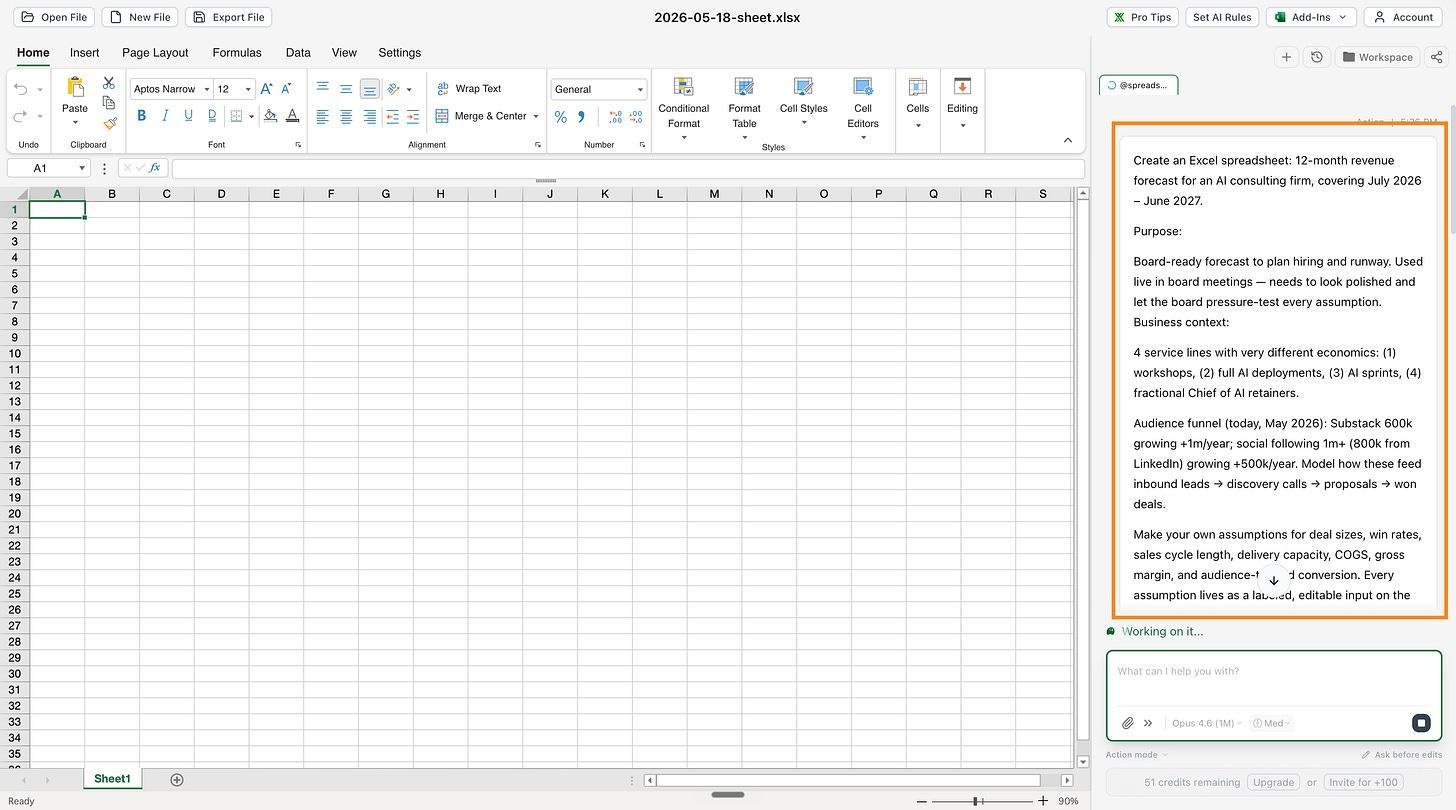Click the zoom slider handle
Viewport: 1456px width, 810px height.
pyautogui.click(x=976, y=801)
